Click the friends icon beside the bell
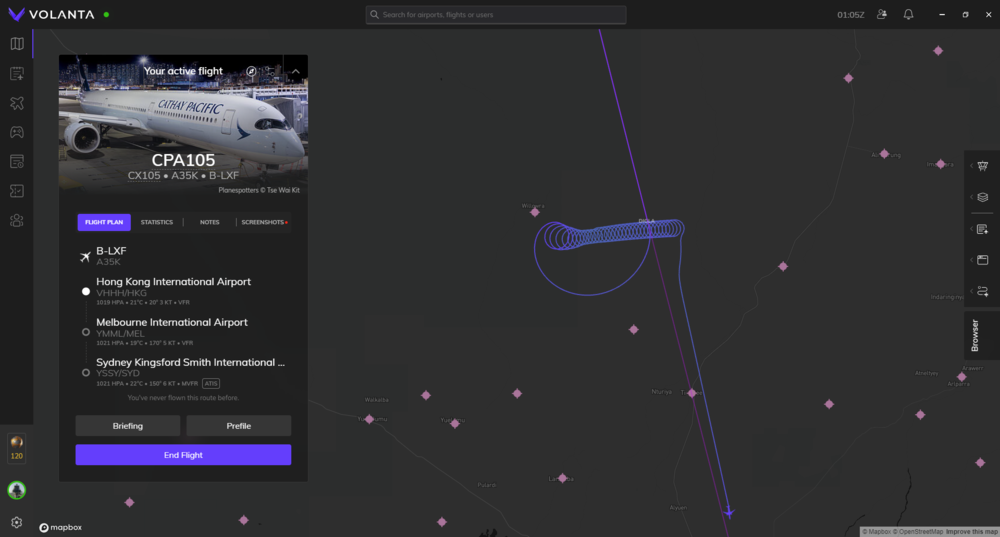 pyautogui.click(x=881, y=15)
